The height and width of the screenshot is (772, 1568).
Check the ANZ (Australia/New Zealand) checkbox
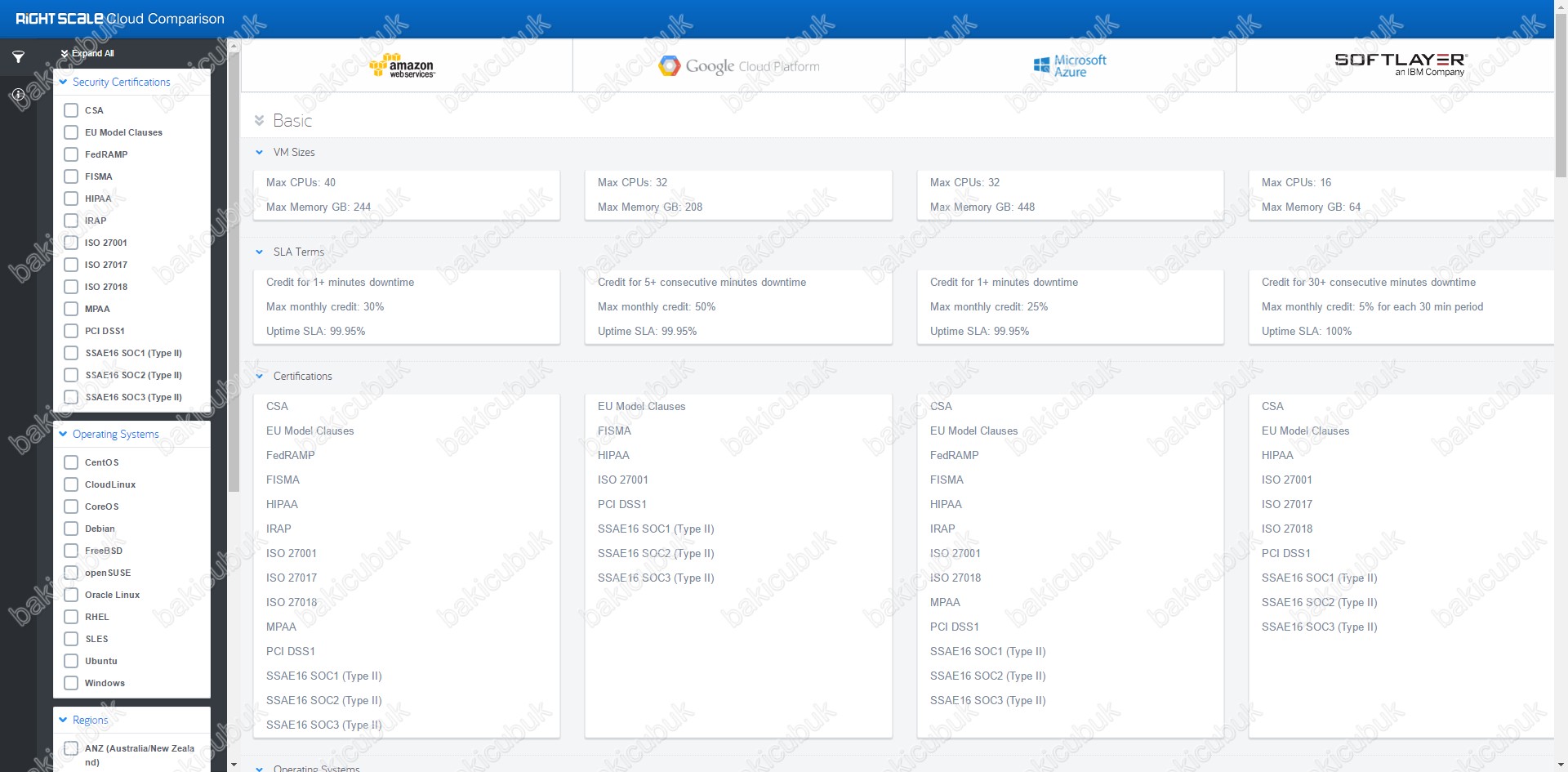pos(71,748)
